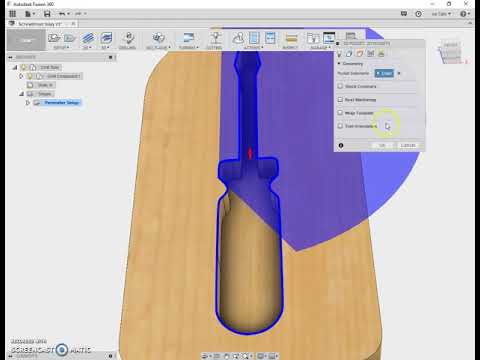Click the Drilling tool icon
Viewport: 480px width, 360px height.
click(128, 38)
